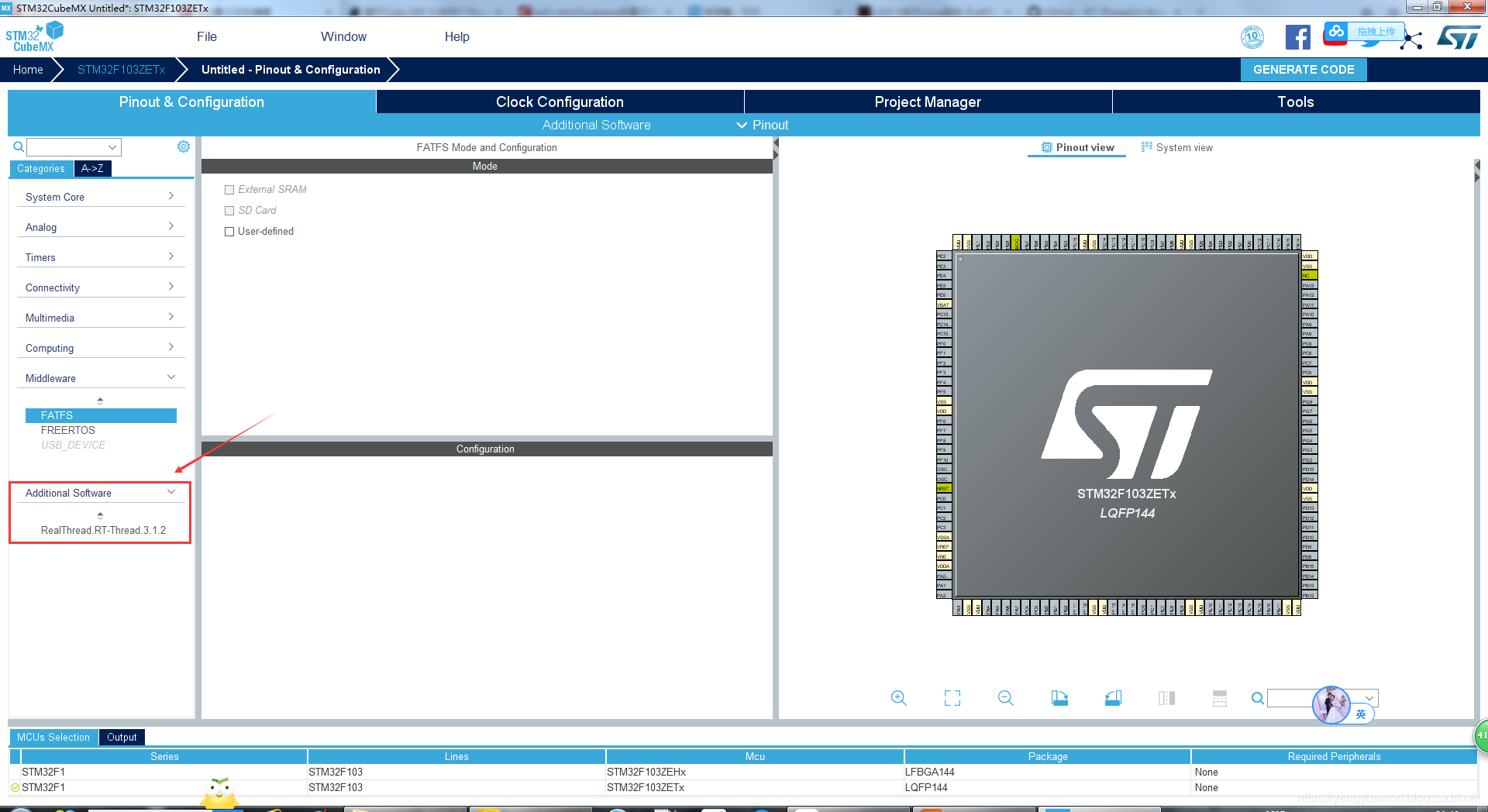
Task: Open the ST Facebook page icon
Action: click(x=1297, y=37)
